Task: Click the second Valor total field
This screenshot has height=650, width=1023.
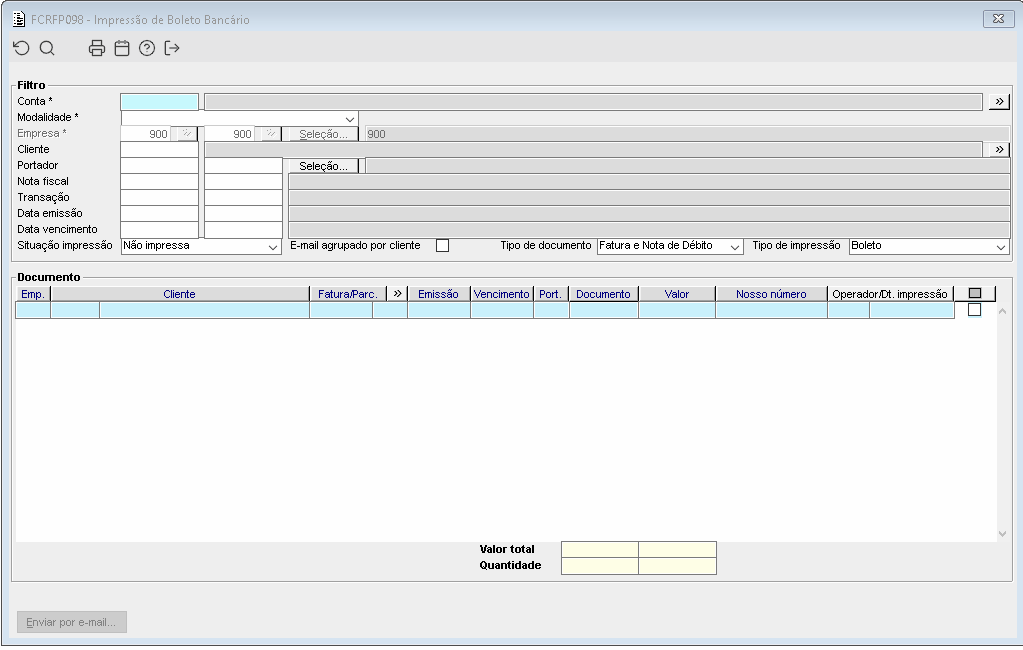Action: click(x=677, y=549)
